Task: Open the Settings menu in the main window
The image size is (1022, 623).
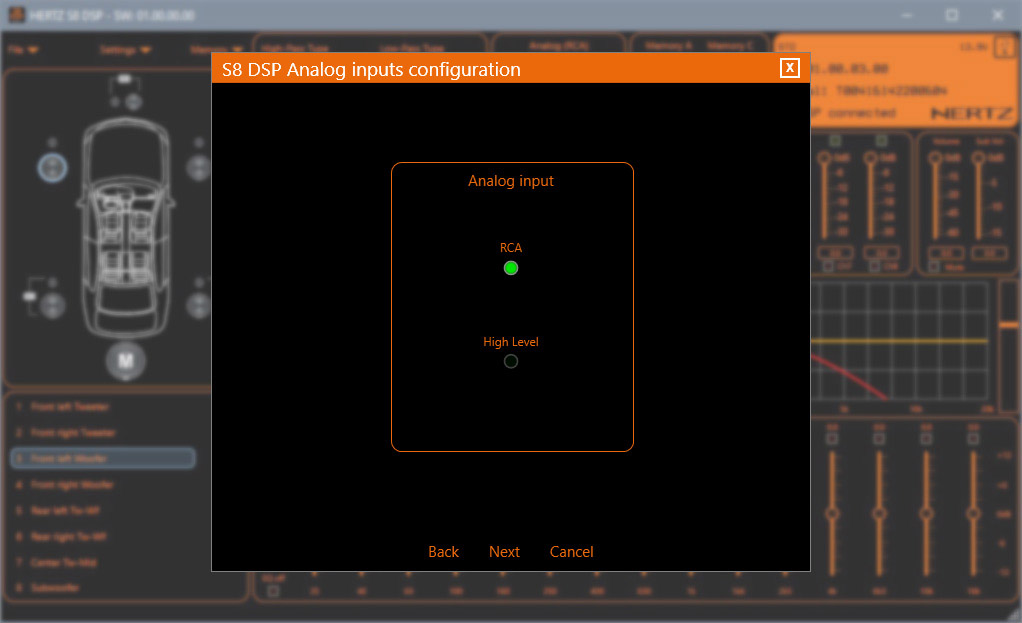Action: (x=126, y=50)
